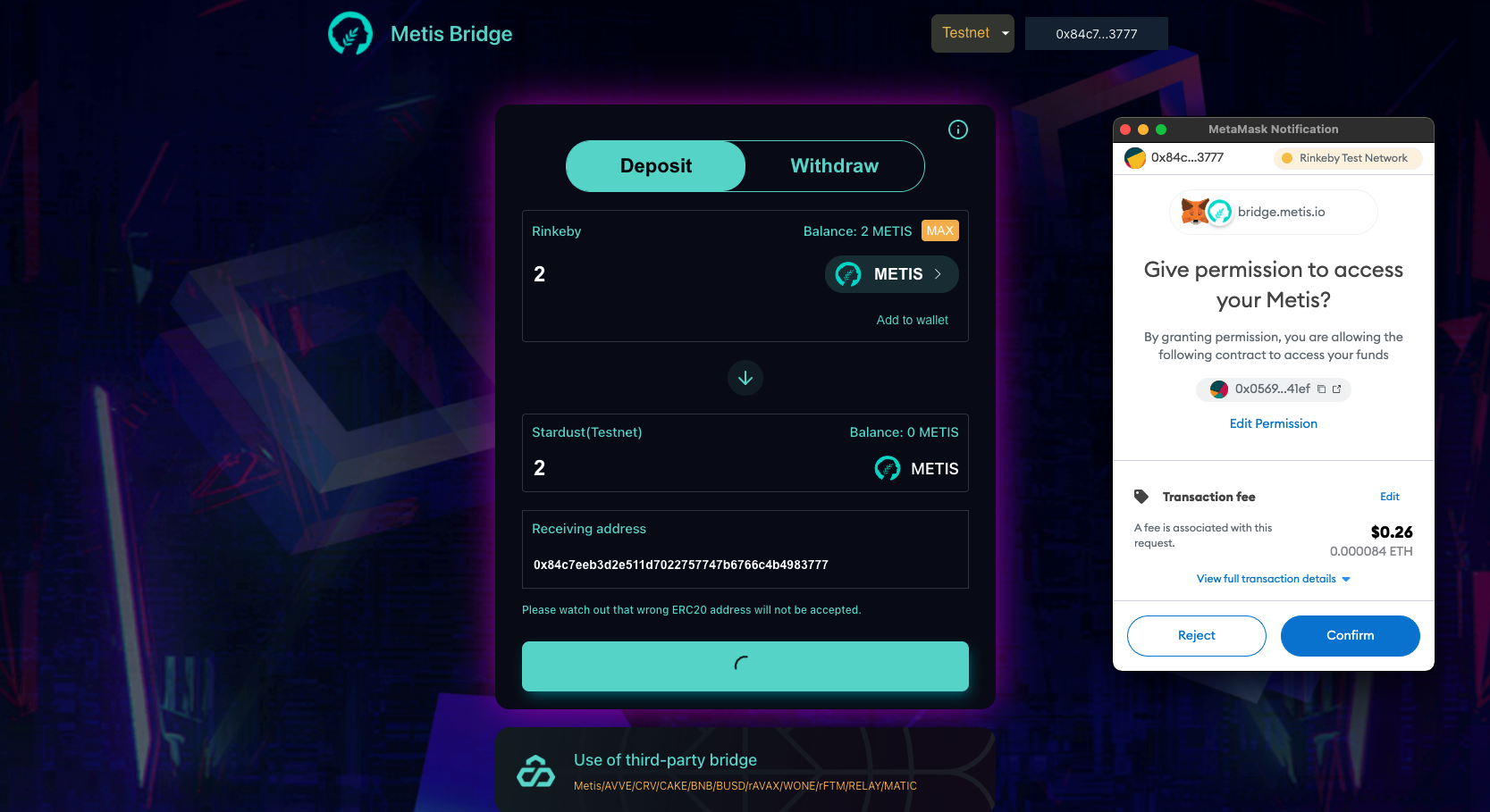
Task: Click wallet address 0x84c7...3777 button
Action: pos(1097,34)
